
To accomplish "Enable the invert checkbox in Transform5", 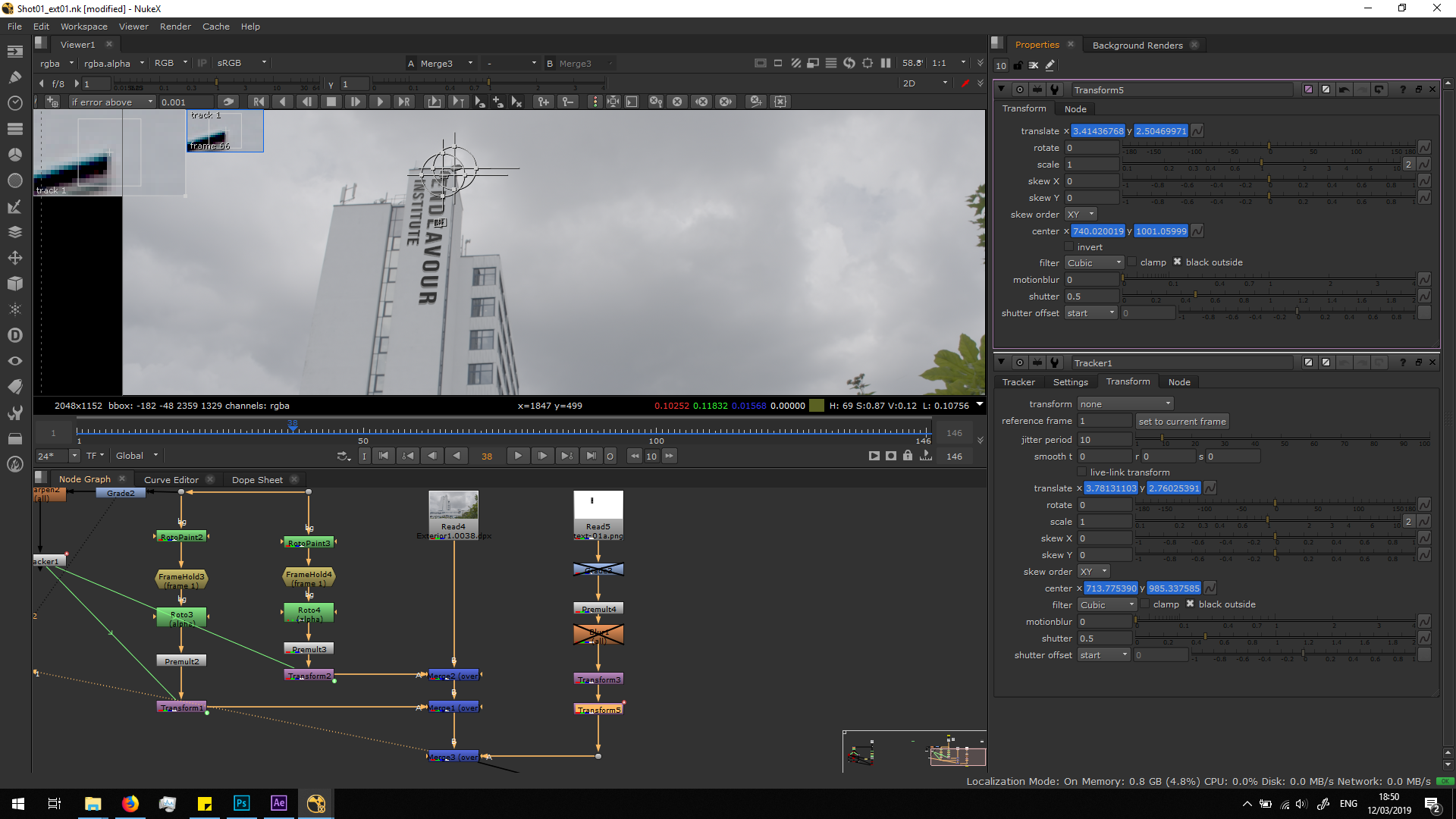I will coord(1069,247).
